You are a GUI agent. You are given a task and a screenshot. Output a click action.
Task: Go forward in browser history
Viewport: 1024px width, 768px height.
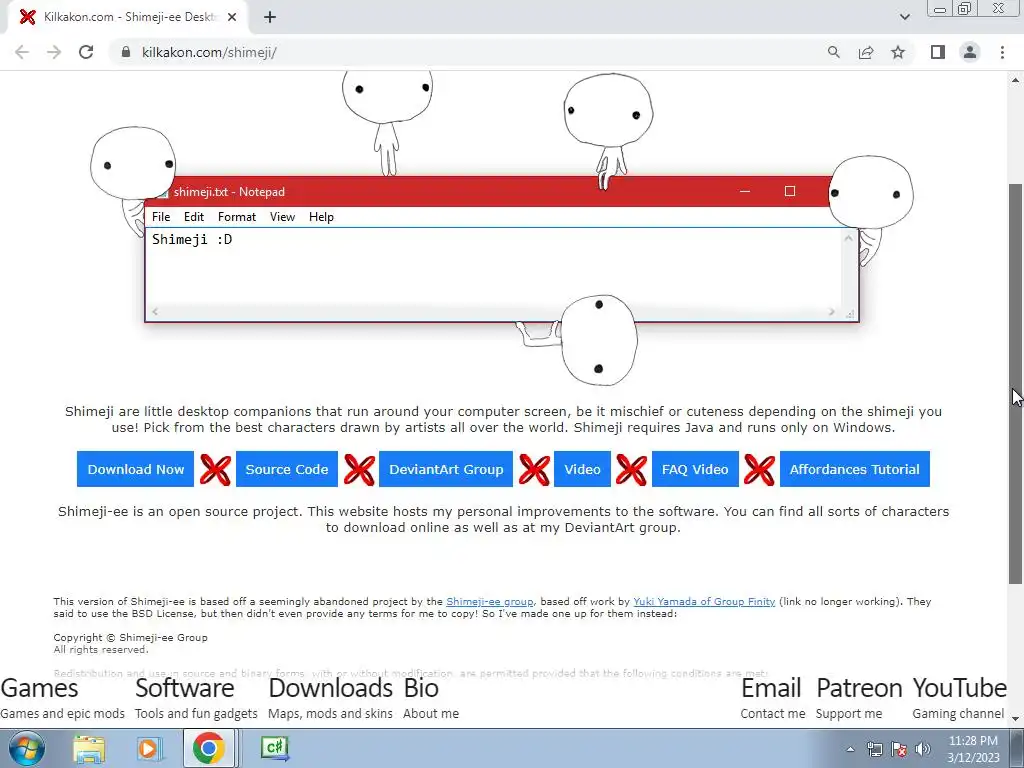coord(54,52)
